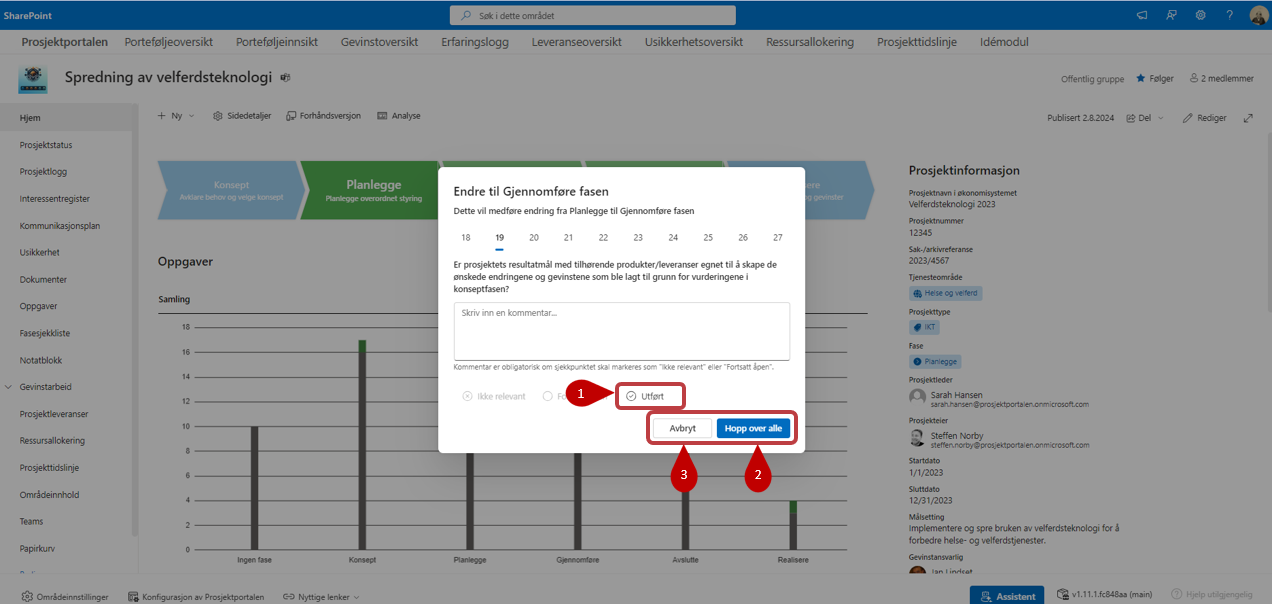Open the megaphone notifications icon
This screenshot has width=1273, height=604.
[x=1142, y=15]
